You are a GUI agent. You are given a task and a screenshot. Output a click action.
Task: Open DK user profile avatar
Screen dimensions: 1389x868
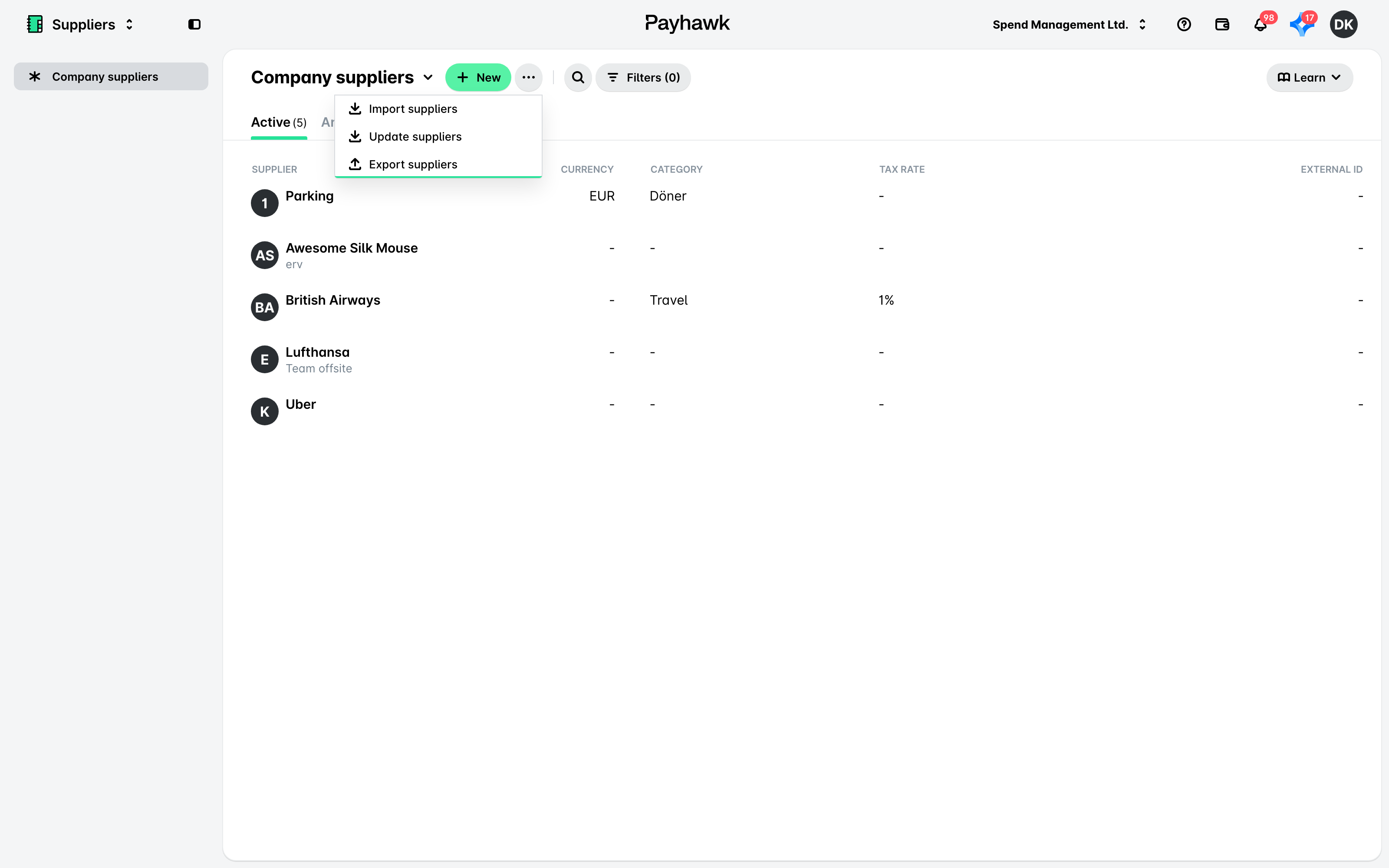pos(1344,24)
